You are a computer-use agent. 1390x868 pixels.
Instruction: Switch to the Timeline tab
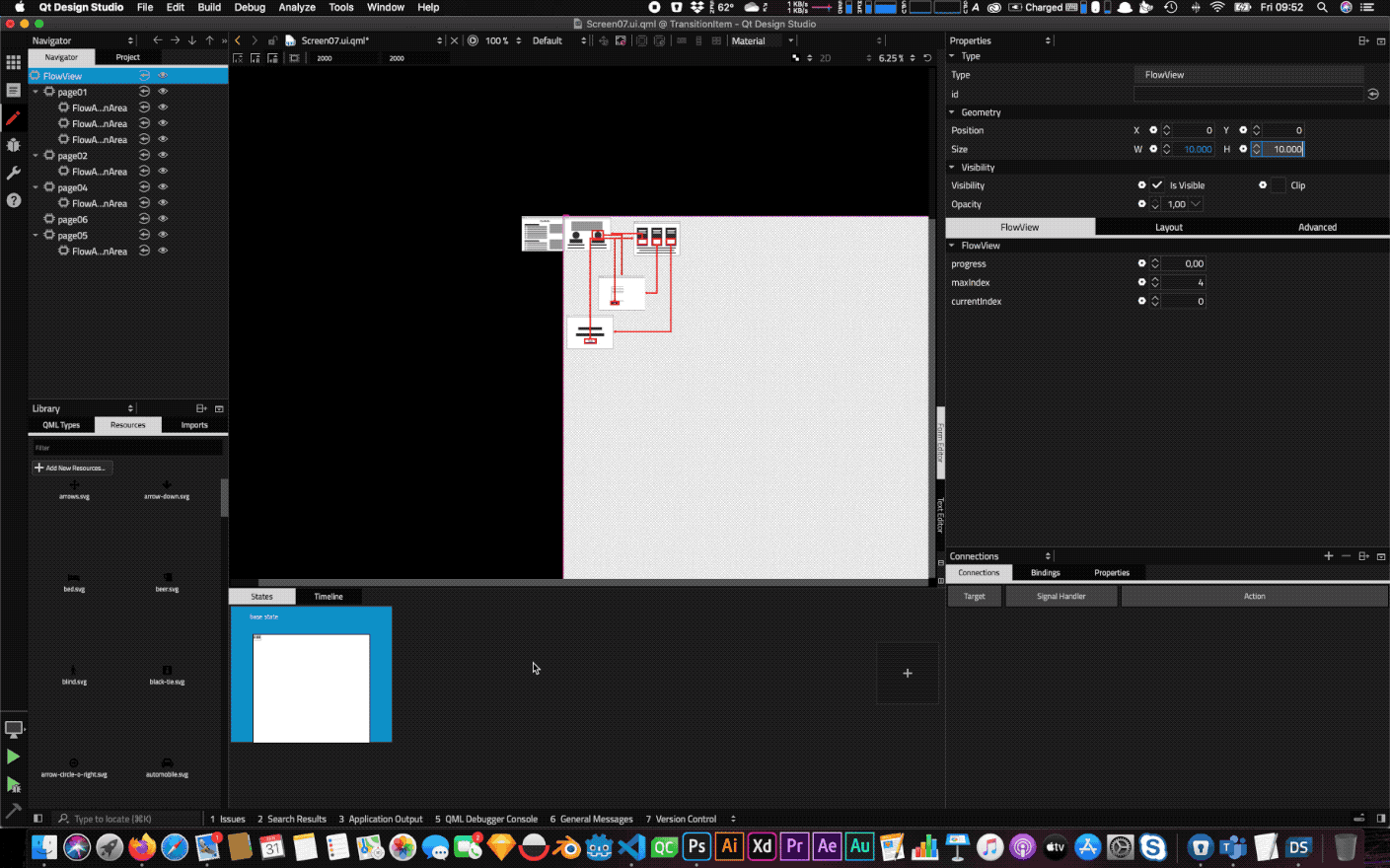coord(329,597)
